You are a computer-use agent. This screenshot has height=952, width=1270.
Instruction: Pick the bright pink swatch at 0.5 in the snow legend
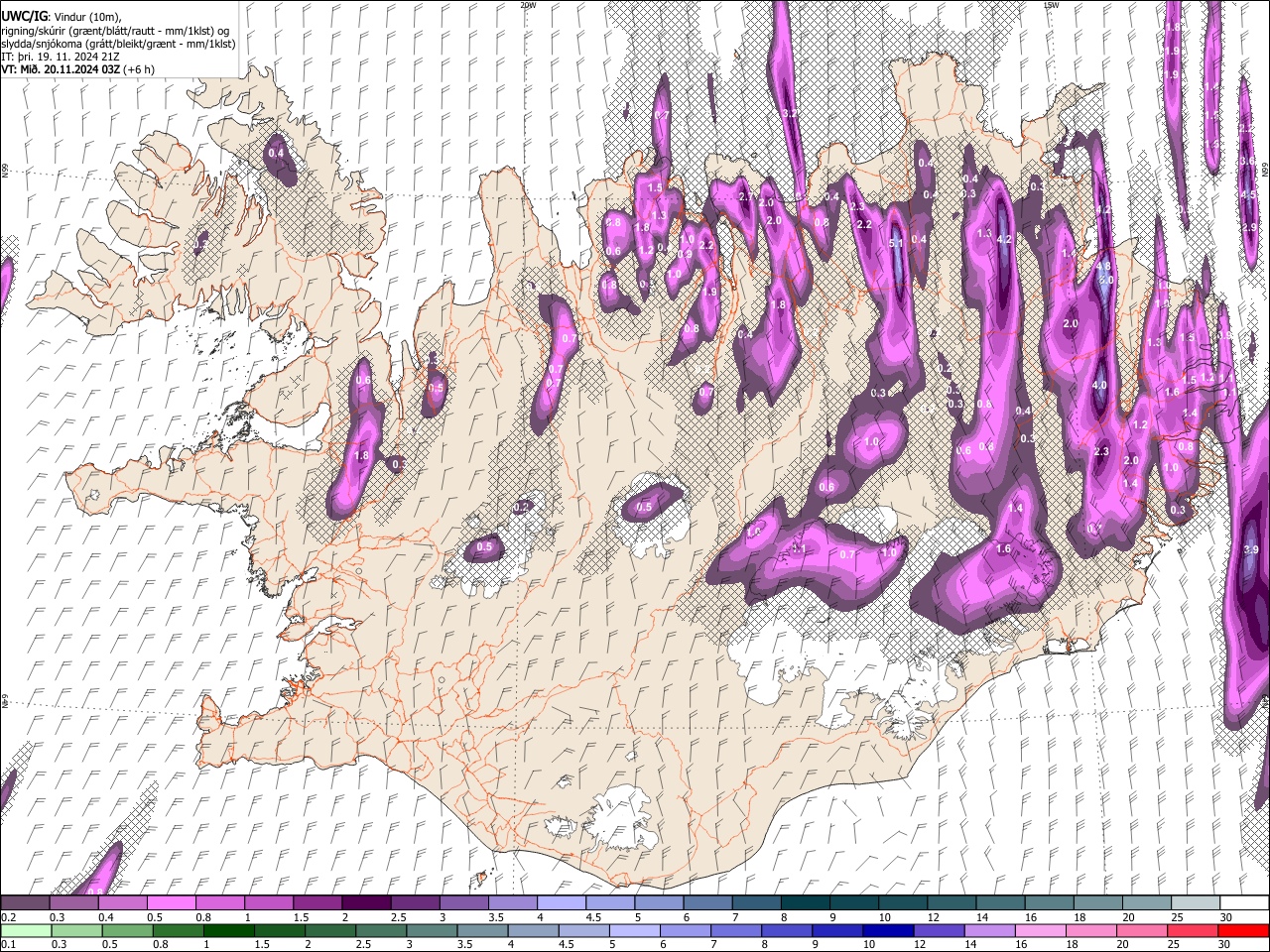(x=171, y=902)
